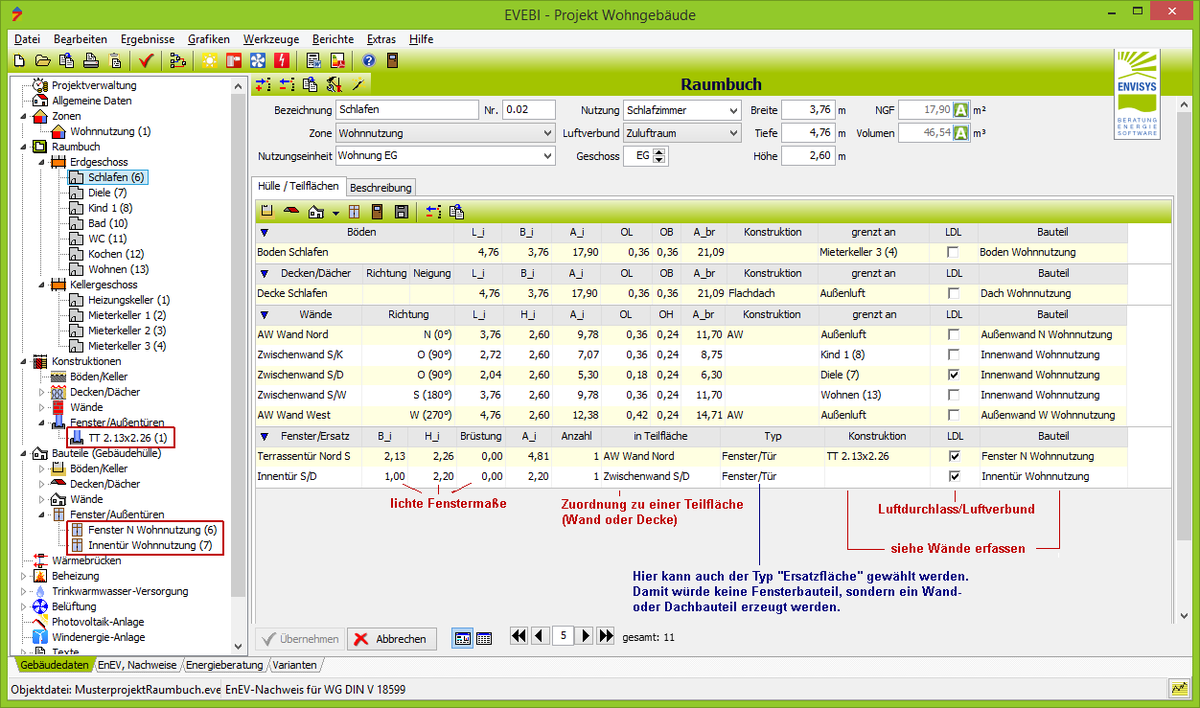Click the red checkmark icon in main toolbar
The width and height of the screenshot is (1200, 708).
pos(146,60)
